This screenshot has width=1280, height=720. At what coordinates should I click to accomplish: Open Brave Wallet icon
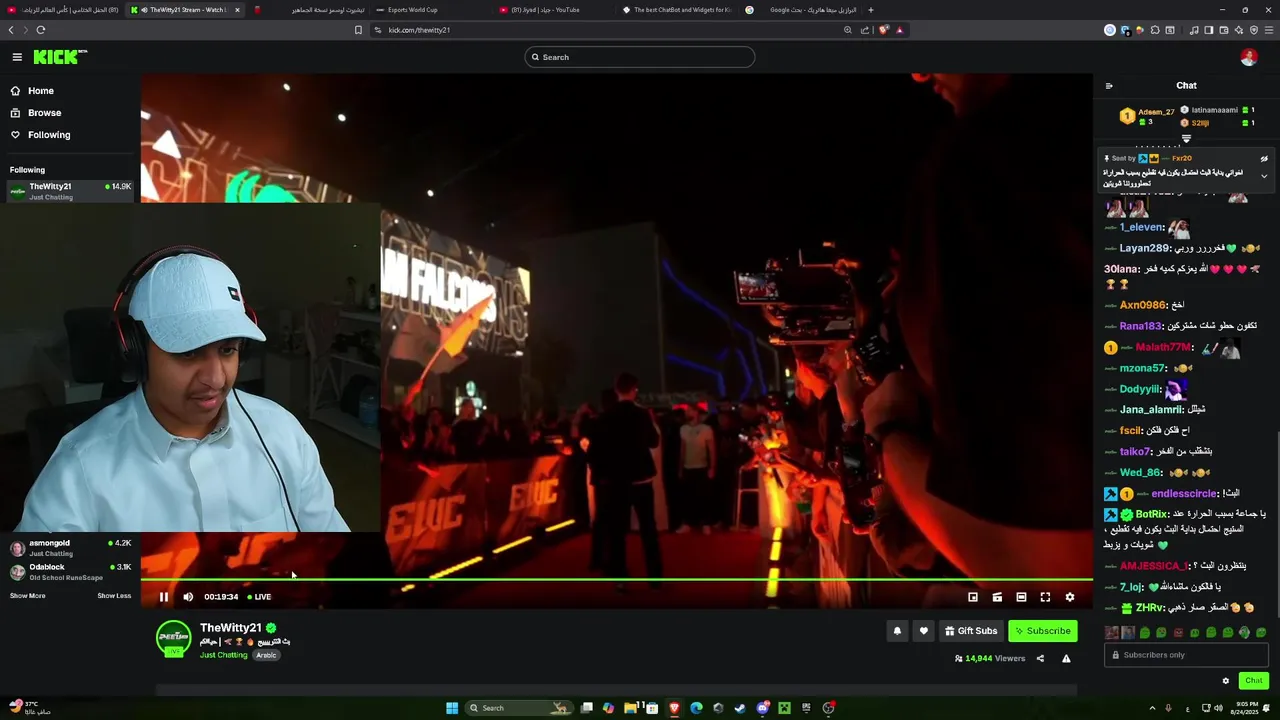click(x=1223, y=30)
